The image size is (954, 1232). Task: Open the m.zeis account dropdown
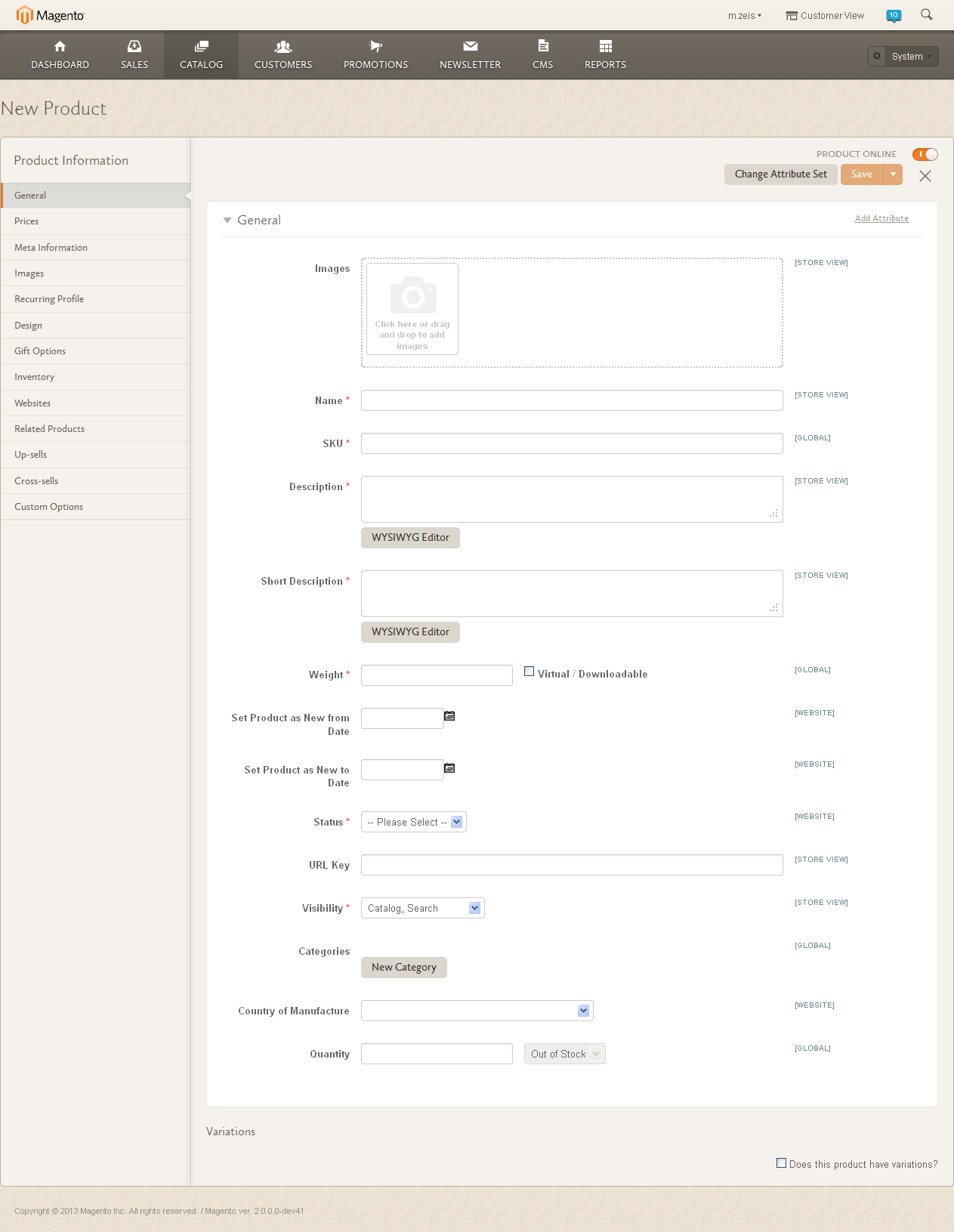click(745, 16)
